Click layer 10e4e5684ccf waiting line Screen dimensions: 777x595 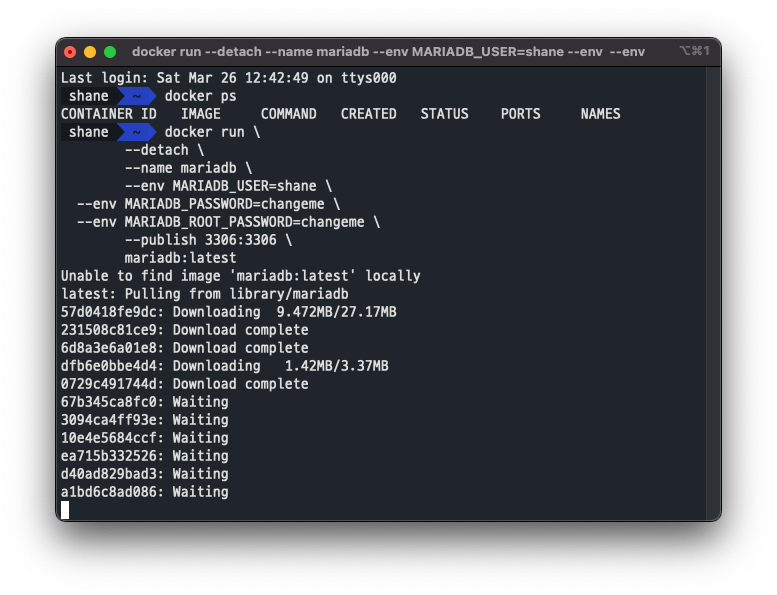pyautogui.click(x=145, y=438)
